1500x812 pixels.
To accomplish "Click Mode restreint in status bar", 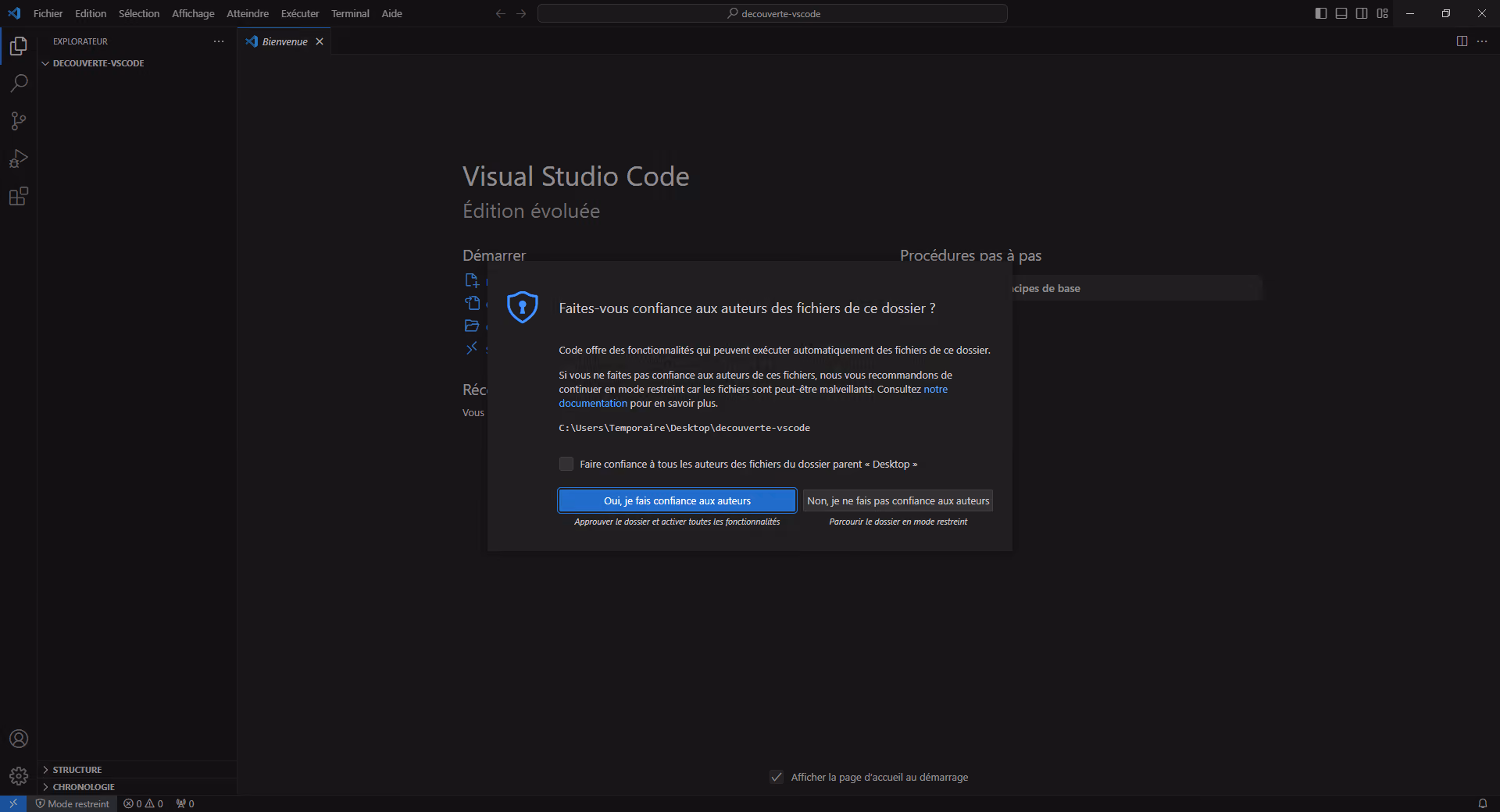I will click(x=73, y=803).
